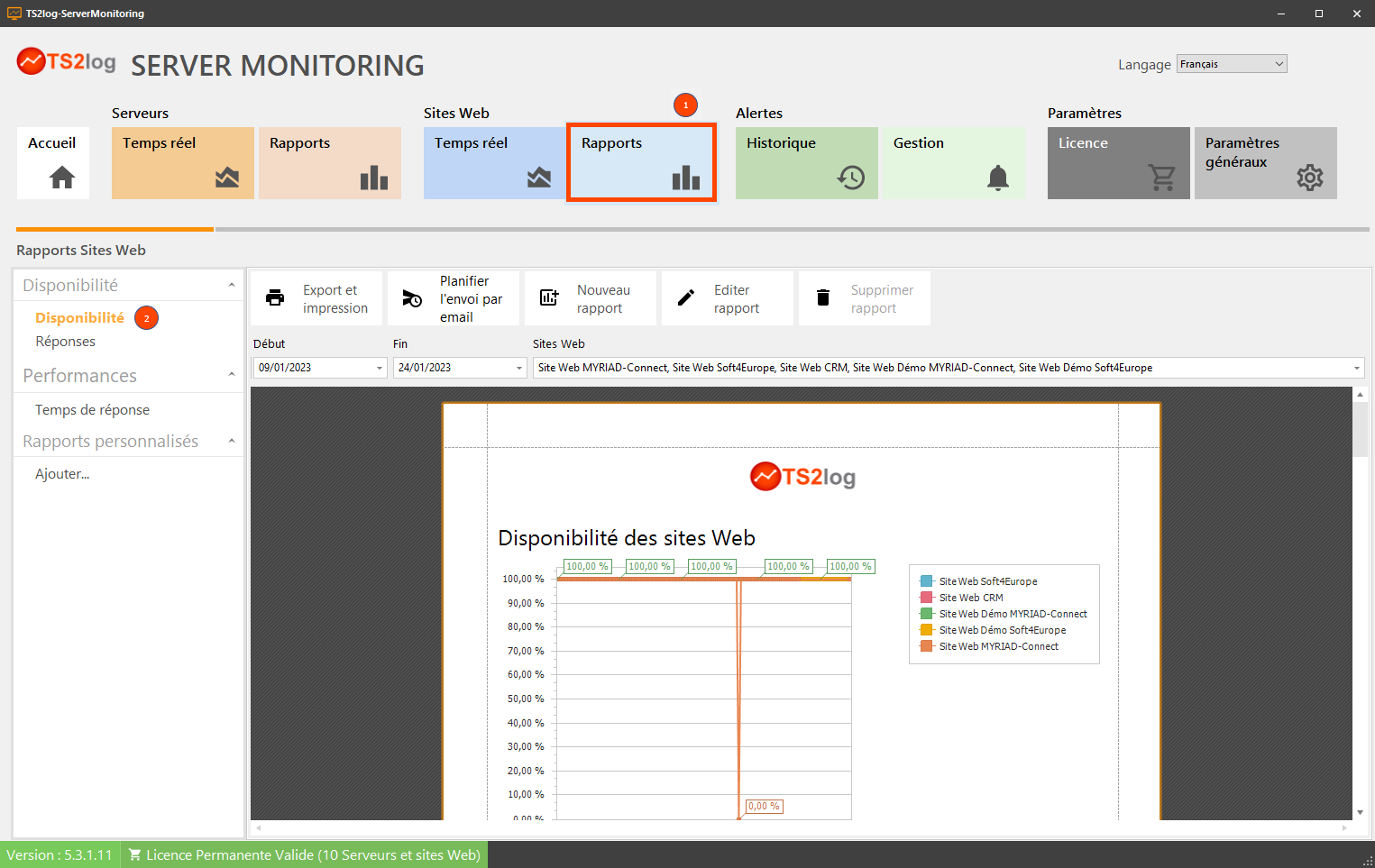The width and height of the screenshot is (1375, 868).
Task: Click the Site Web Soft4Europe legend color swatch
Action: [926, 581]
